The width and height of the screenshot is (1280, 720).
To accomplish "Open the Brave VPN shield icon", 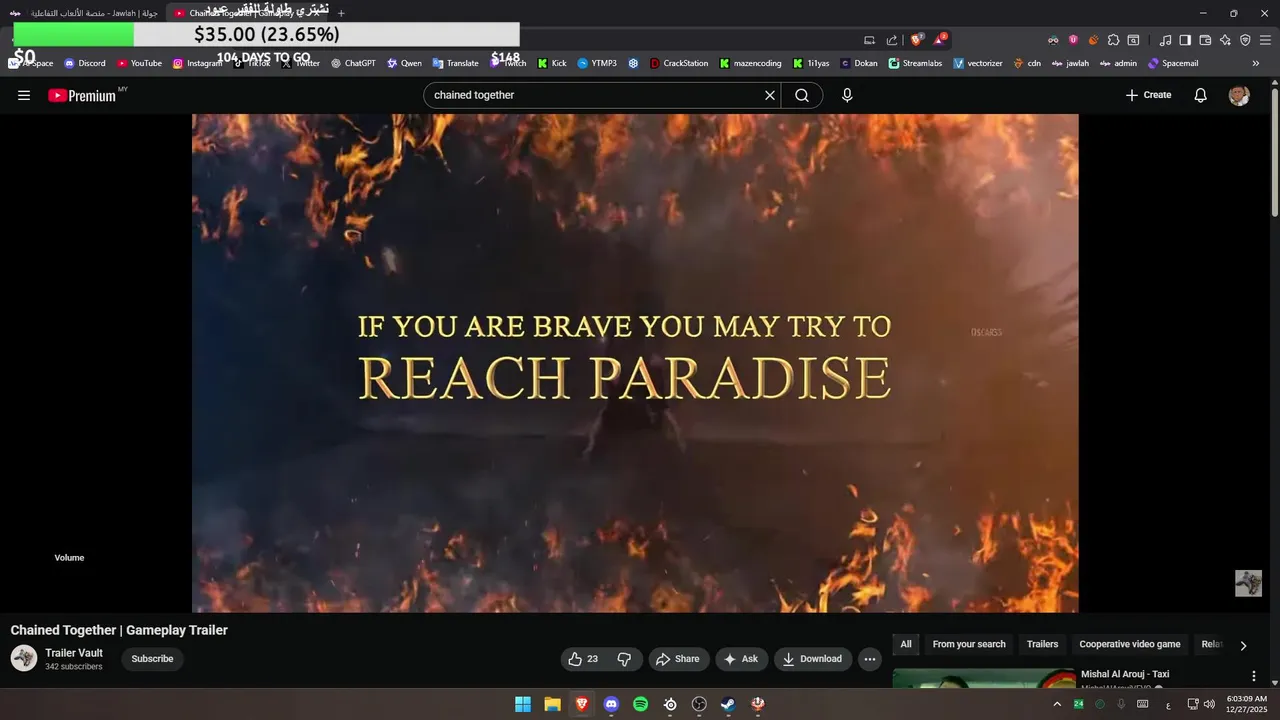I will [x=1245, y=40].
